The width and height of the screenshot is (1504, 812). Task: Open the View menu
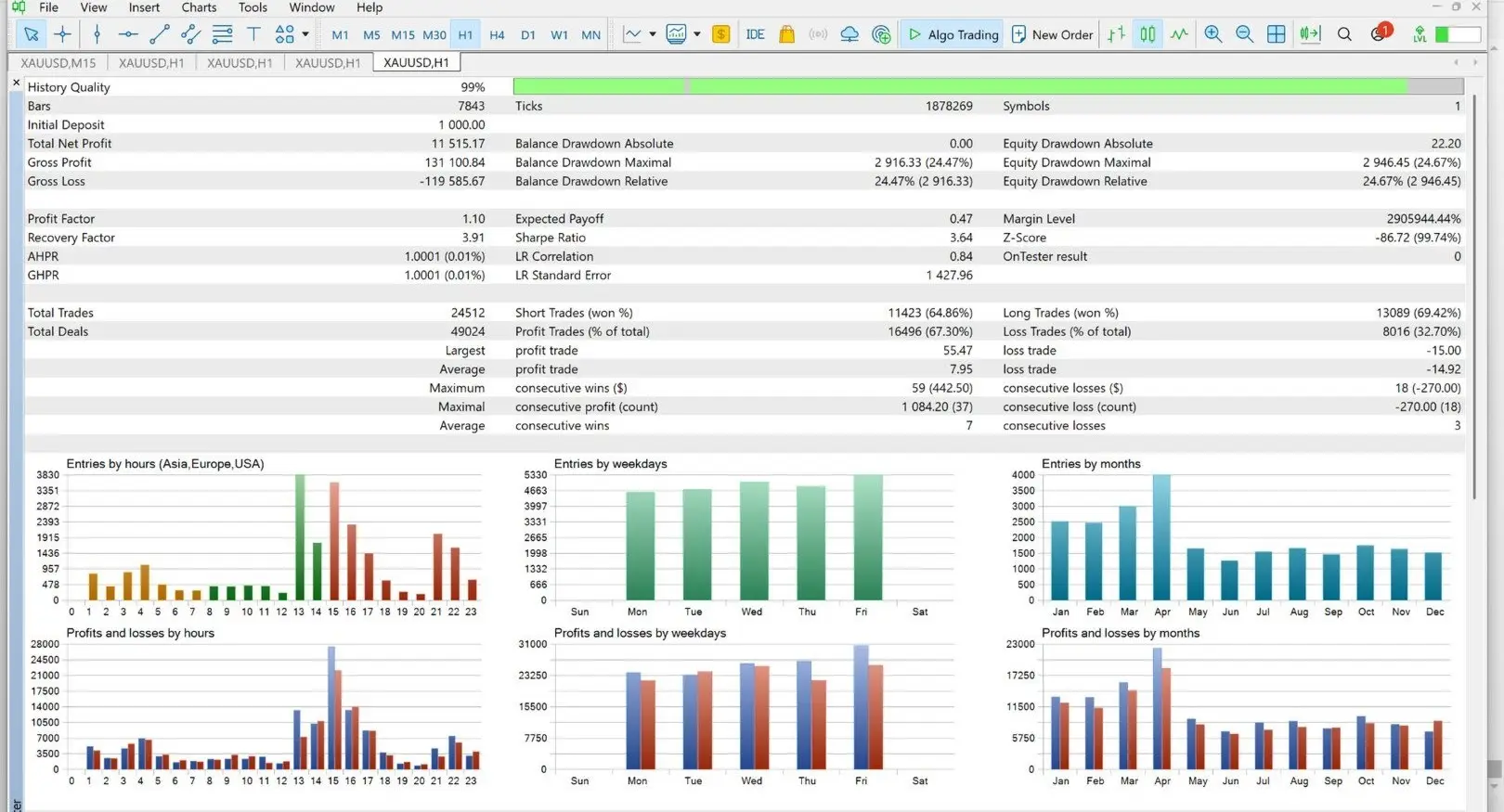93,7
